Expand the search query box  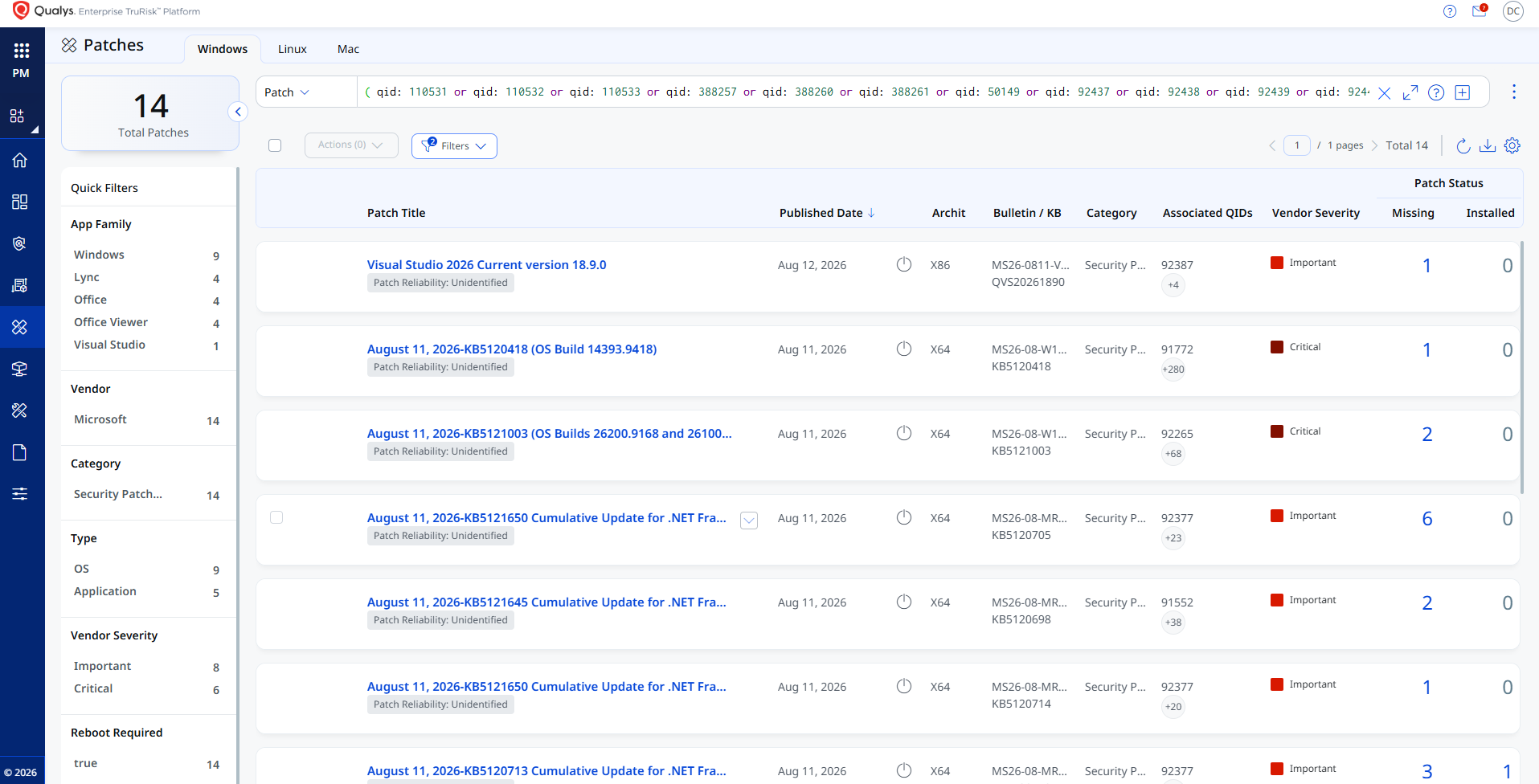(1410, 92)
